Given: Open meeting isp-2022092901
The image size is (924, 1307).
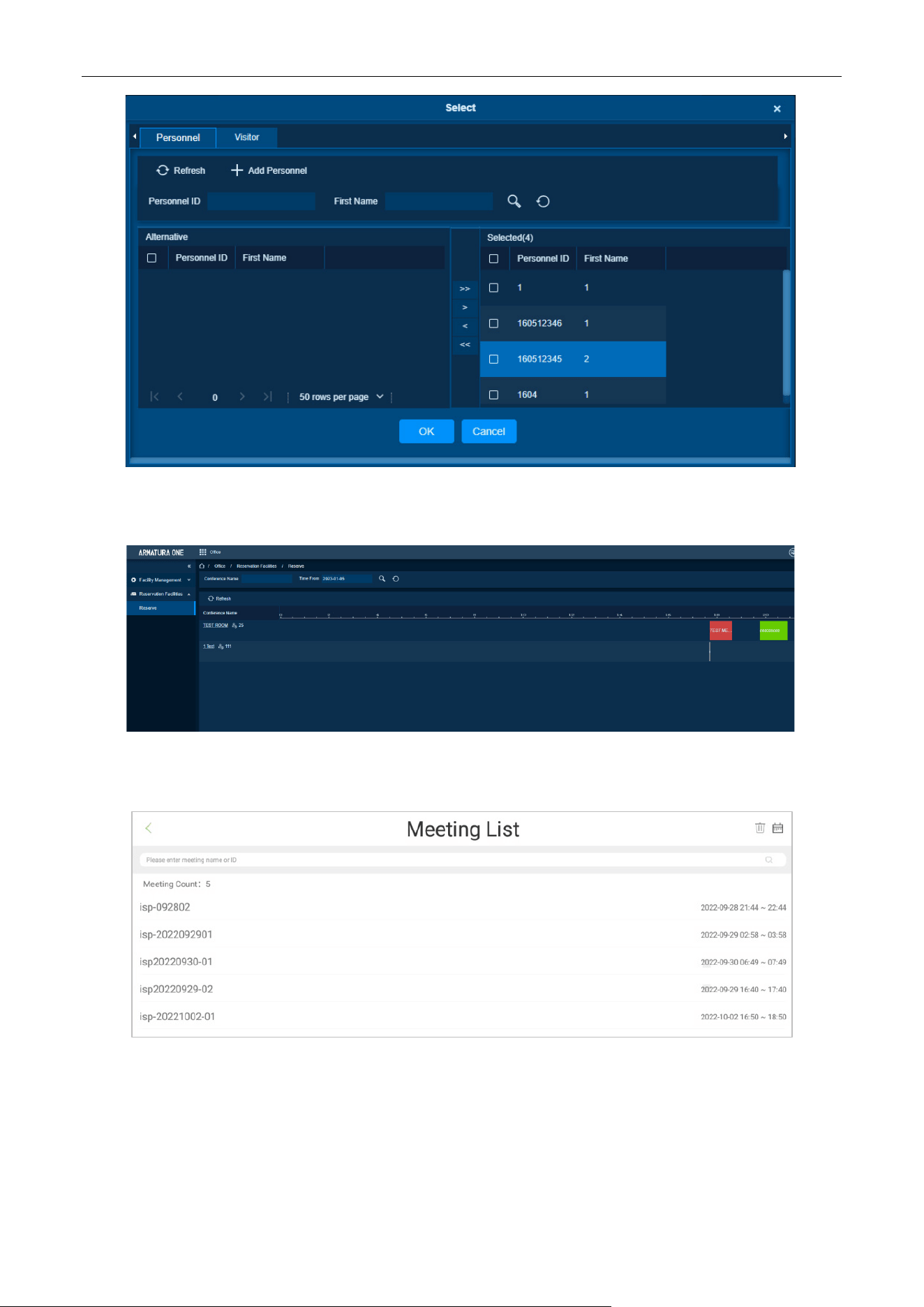Looking at the screenshot, I should coord(462,935).
